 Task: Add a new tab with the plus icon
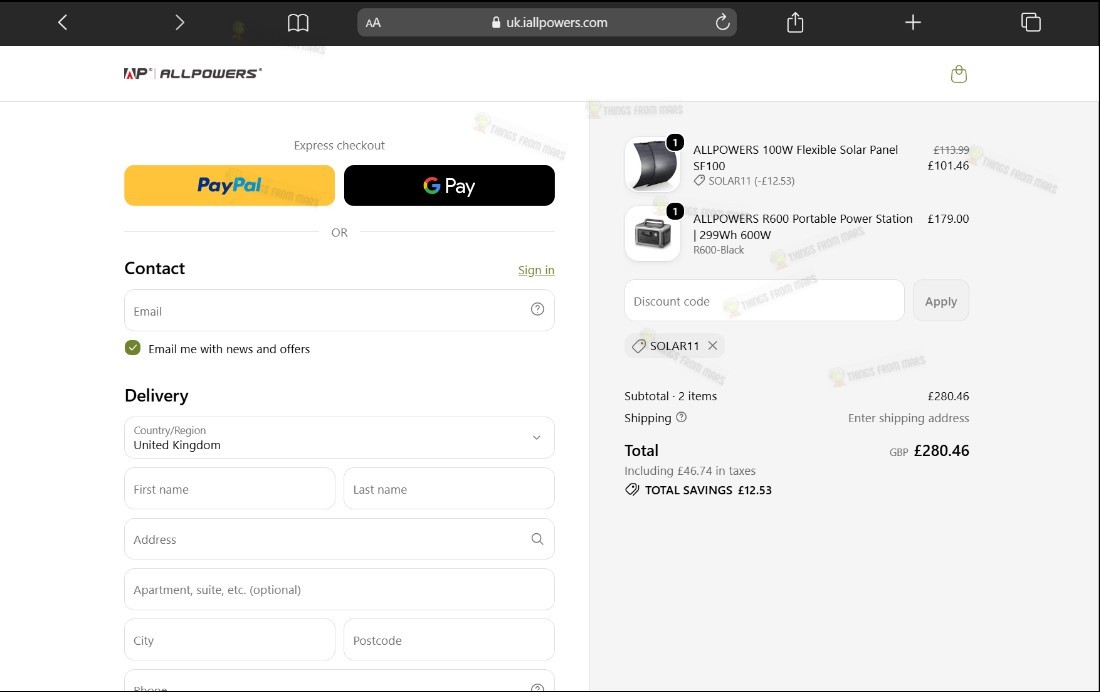(913, 22)
